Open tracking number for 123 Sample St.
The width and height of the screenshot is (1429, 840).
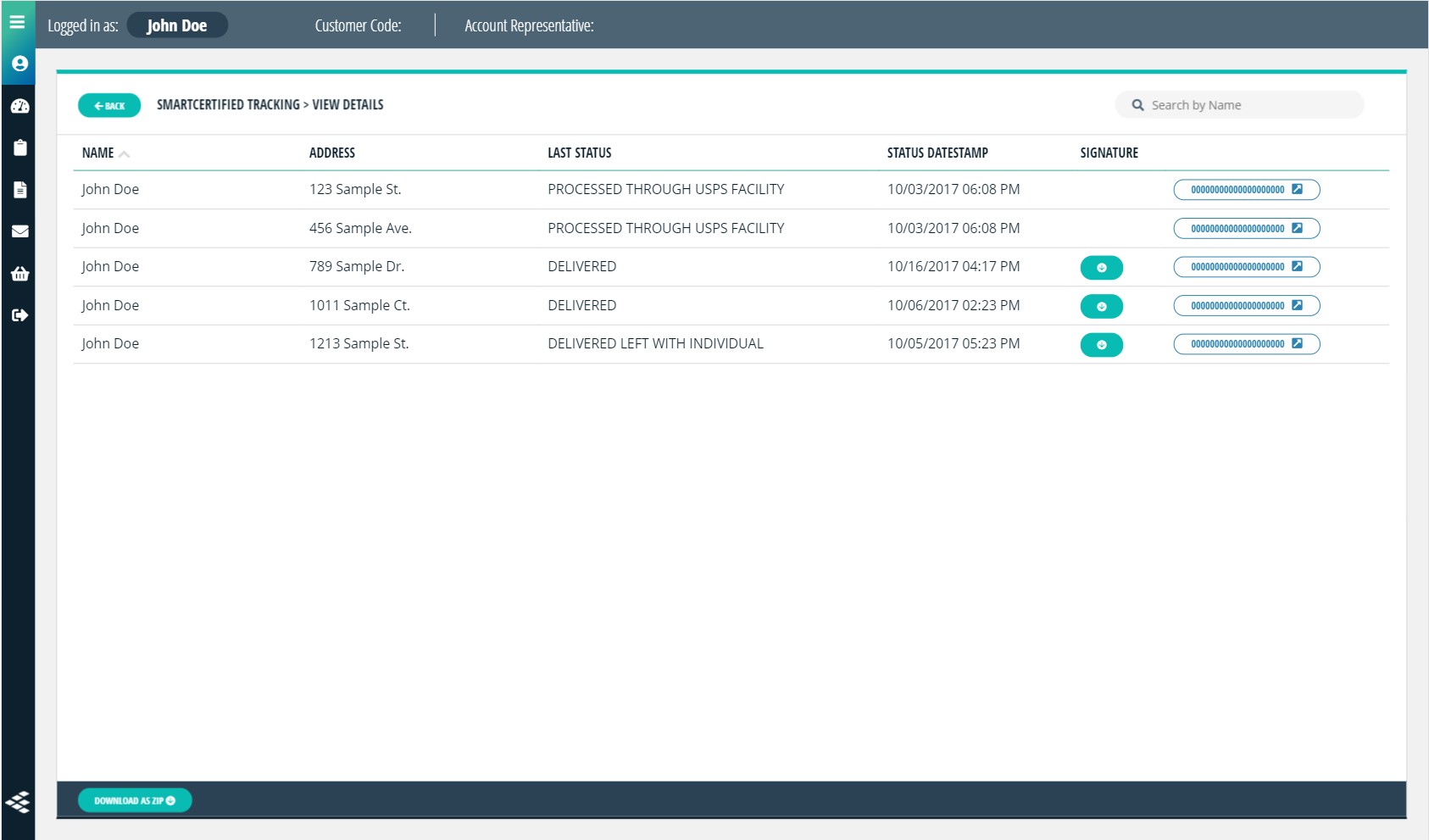(1246, 190)
